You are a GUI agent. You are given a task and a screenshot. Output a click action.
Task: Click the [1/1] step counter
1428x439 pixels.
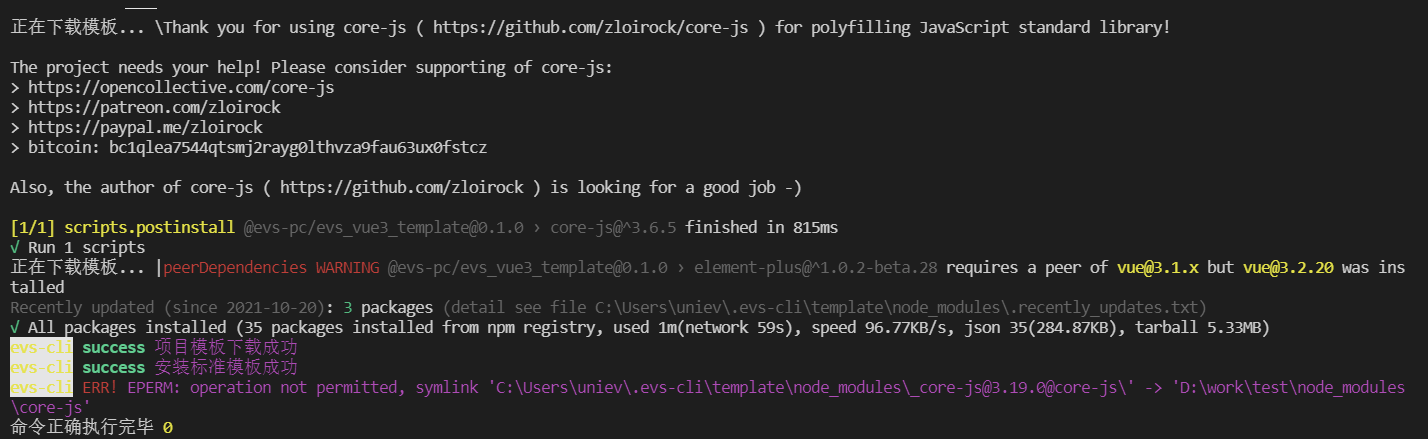pyautogui.click(x=32, y=228)
